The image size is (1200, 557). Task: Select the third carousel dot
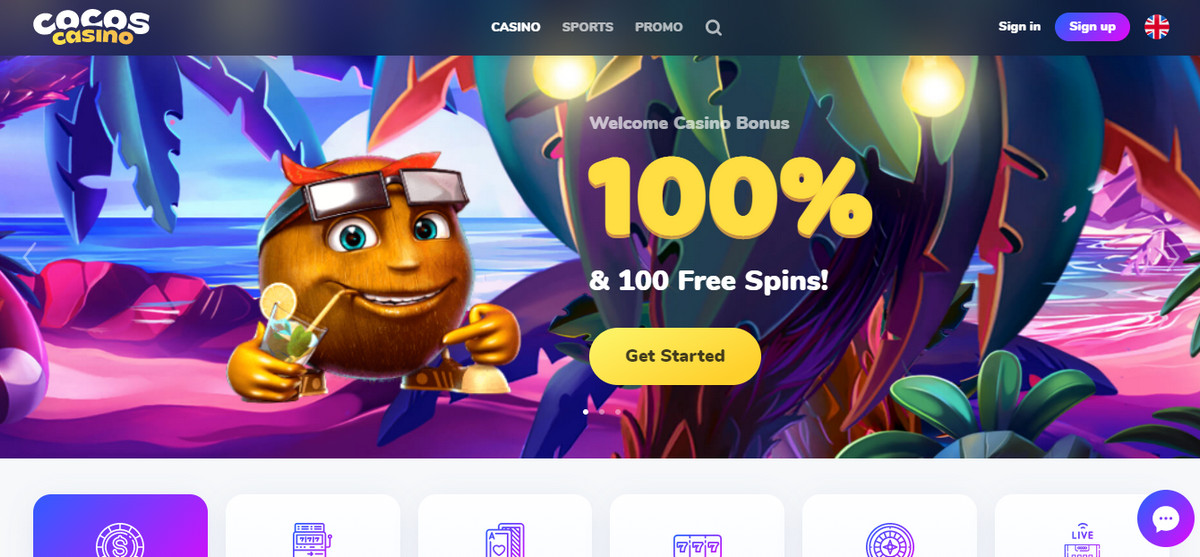point(618,412)
